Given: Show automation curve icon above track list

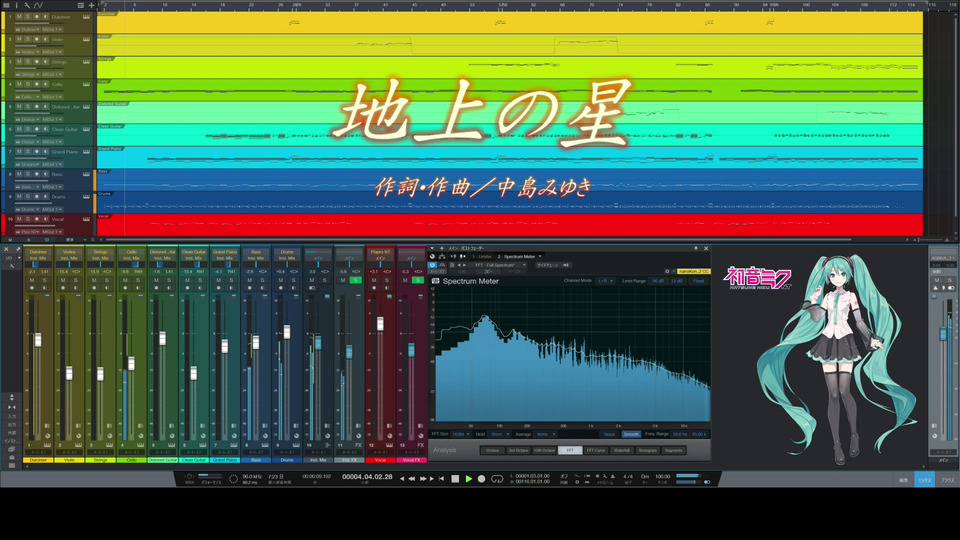Looking at the screenshot, I should point(38,5).
